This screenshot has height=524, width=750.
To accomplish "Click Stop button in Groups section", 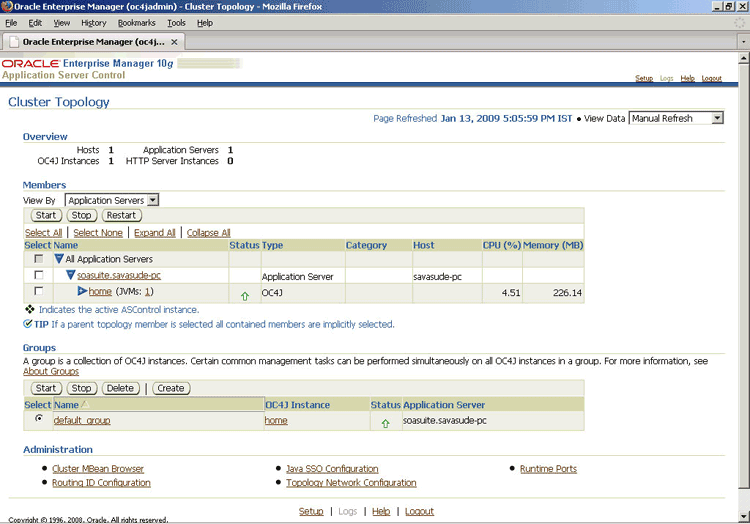I will click(81, 388).
